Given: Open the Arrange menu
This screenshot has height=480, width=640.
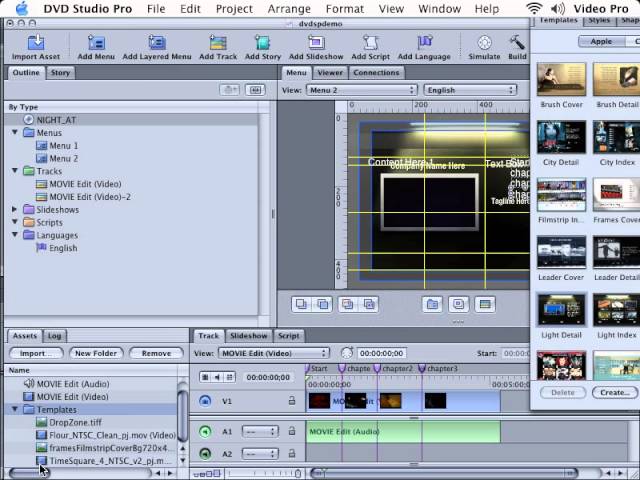Looking at the screenshot, I should tap(289, 9).
